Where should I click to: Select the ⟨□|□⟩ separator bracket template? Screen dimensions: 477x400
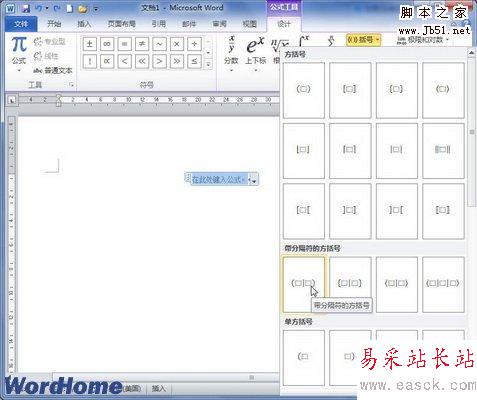tap(396, 284)
